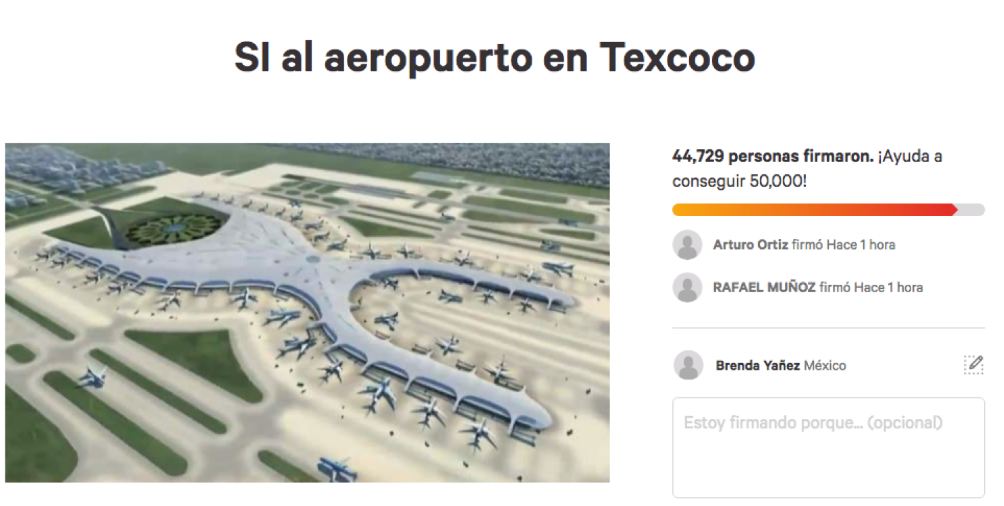
Task: Click the 'México' location label
Action: 825,366
